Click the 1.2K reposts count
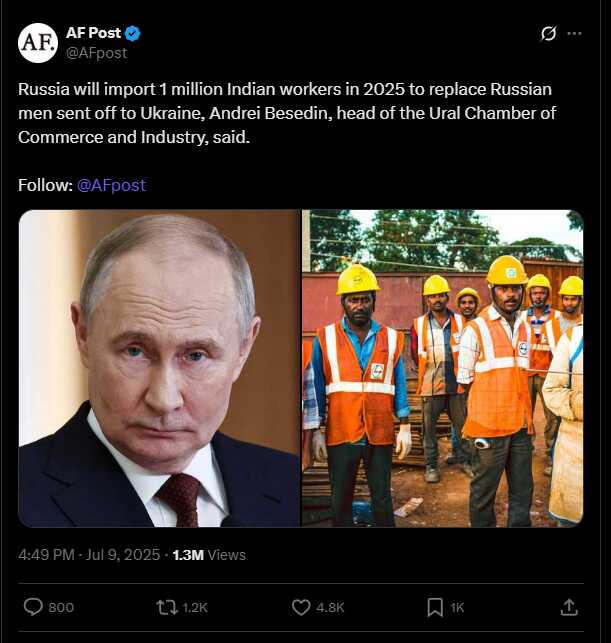The width and height of the screenshot is (611, 643). pyautogui.click(x=195, y=607)
